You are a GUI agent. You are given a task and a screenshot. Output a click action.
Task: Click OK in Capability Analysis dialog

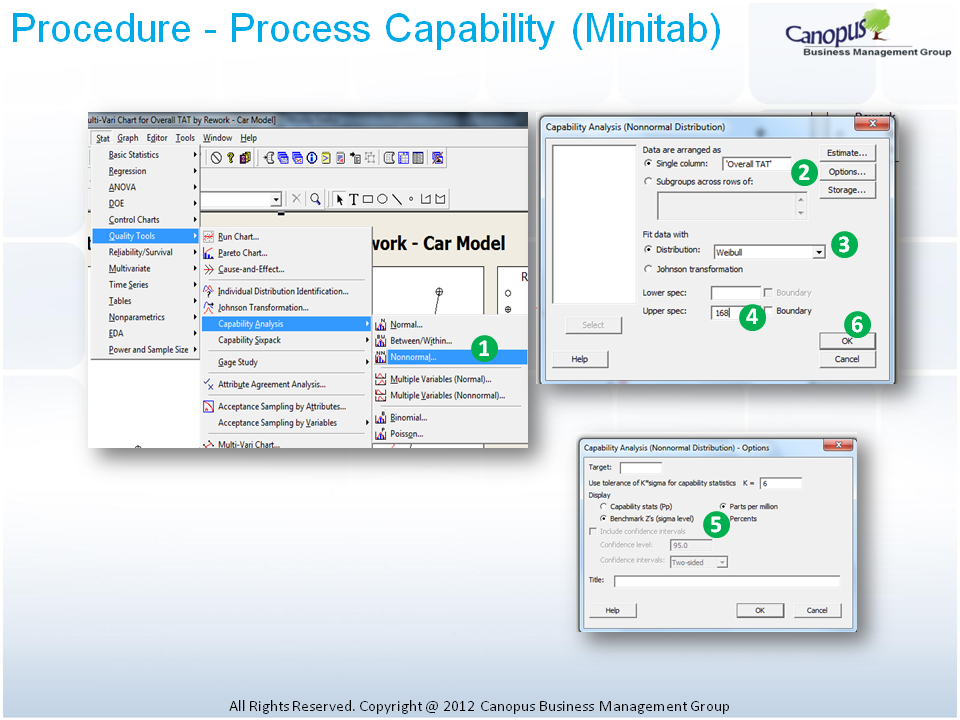point(847,341)
